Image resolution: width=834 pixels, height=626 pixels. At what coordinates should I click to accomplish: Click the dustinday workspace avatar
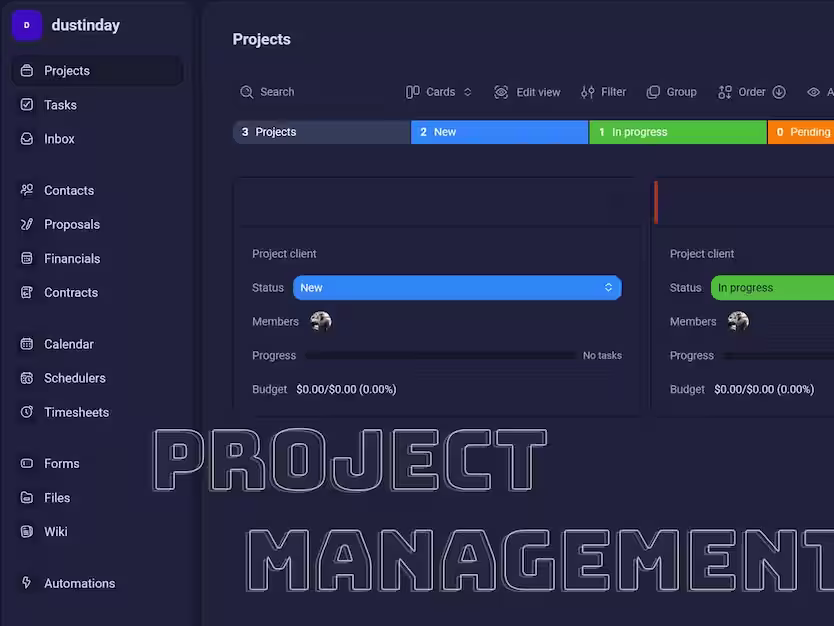tap(27, 25)
